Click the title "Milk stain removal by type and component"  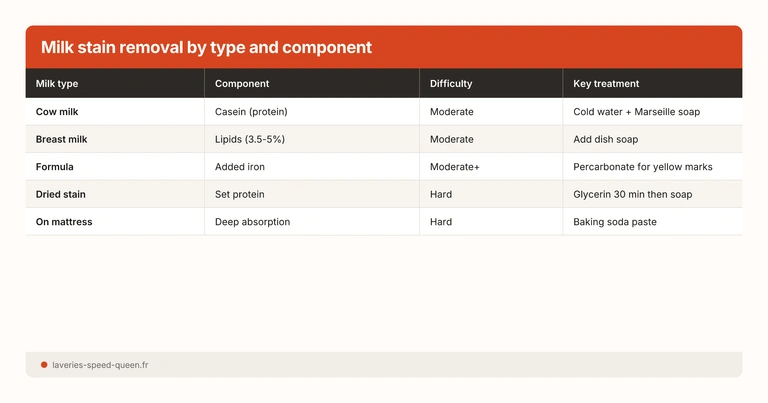(206, 47)
